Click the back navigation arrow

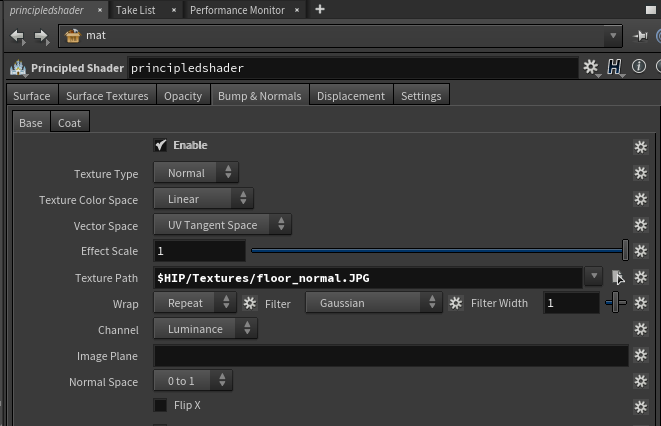click(18, 37)
